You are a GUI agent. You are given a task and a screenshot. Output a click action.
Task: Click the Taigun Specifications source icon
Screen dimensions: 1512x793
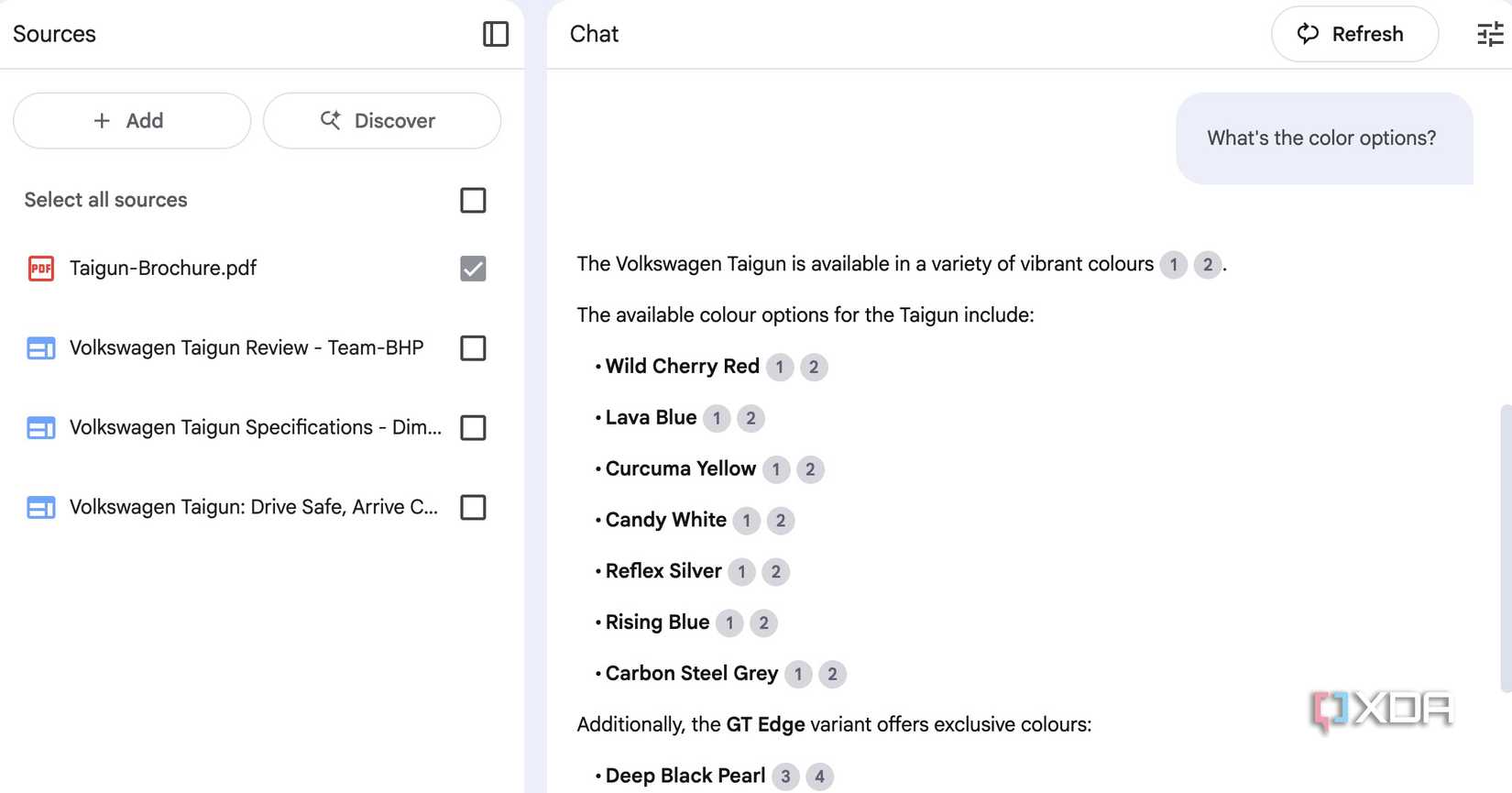41,428
